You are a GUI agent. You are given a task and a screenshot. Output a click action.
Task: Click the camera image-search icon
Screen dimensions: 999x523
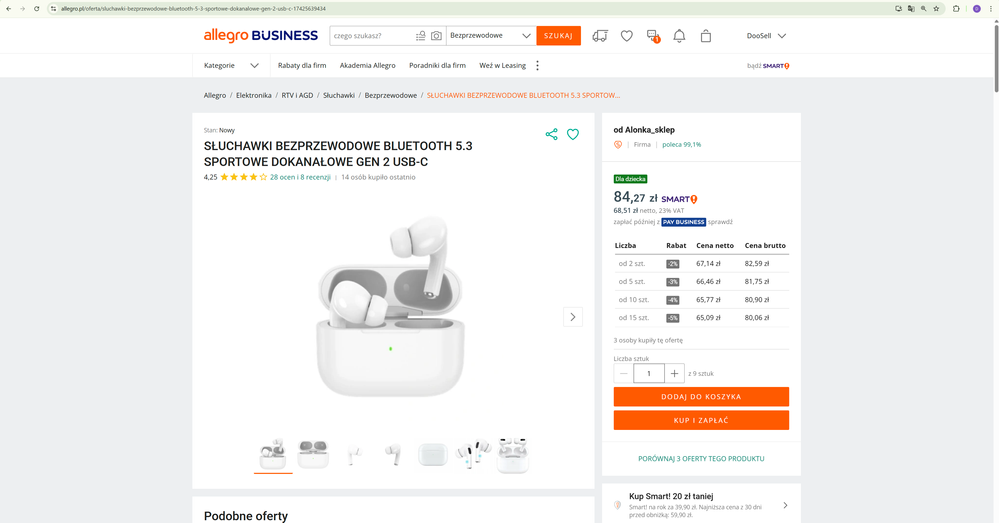tap(436, 36)
